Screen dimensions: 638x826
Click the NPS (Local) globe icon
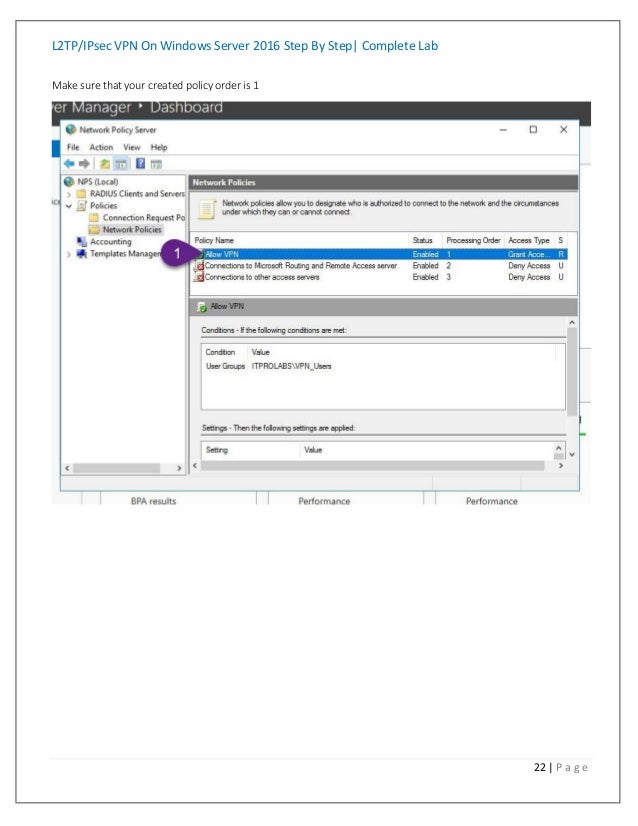[x=69, y=182]
